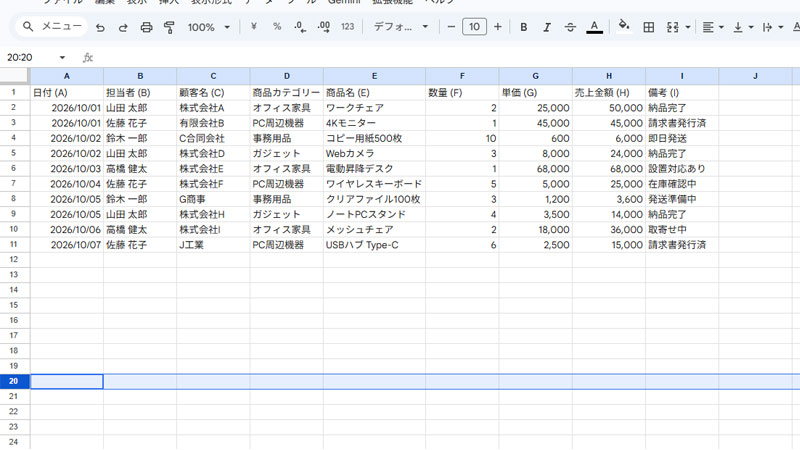Select cell ワークチェア

374,108
